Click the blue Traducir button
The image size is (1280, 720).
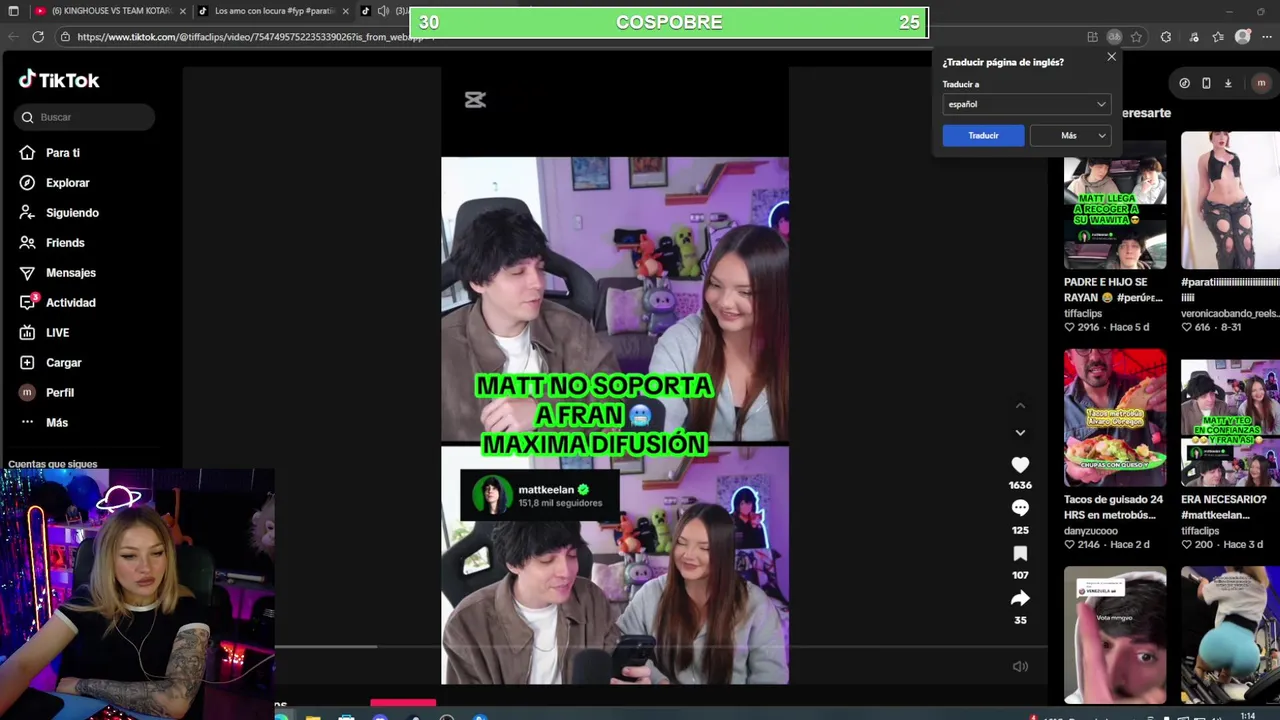(x=983, y=135)
